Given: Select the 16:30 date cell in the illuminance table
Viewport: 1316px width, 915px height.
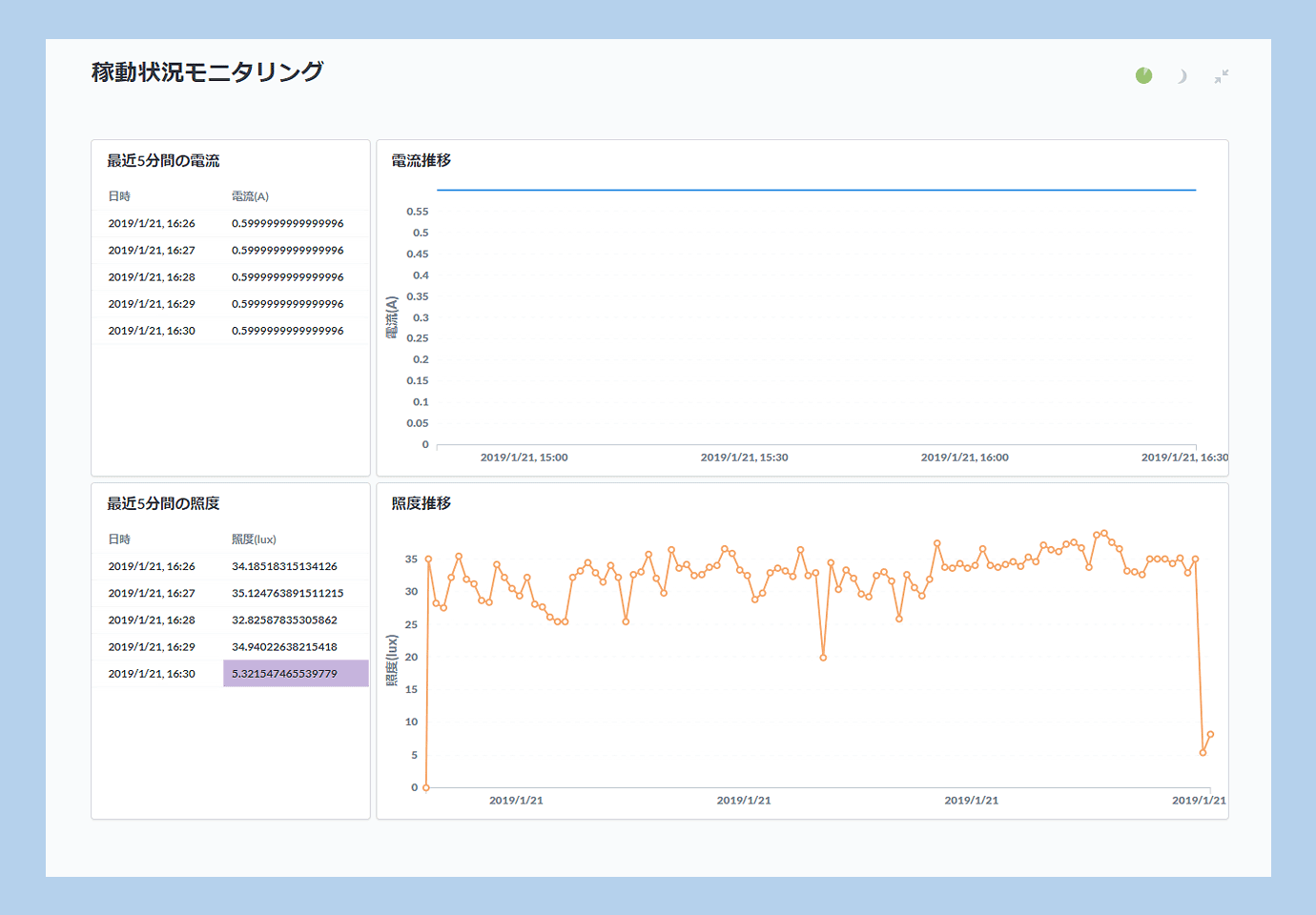Looking at the screenshot, I should click(152, 673).
